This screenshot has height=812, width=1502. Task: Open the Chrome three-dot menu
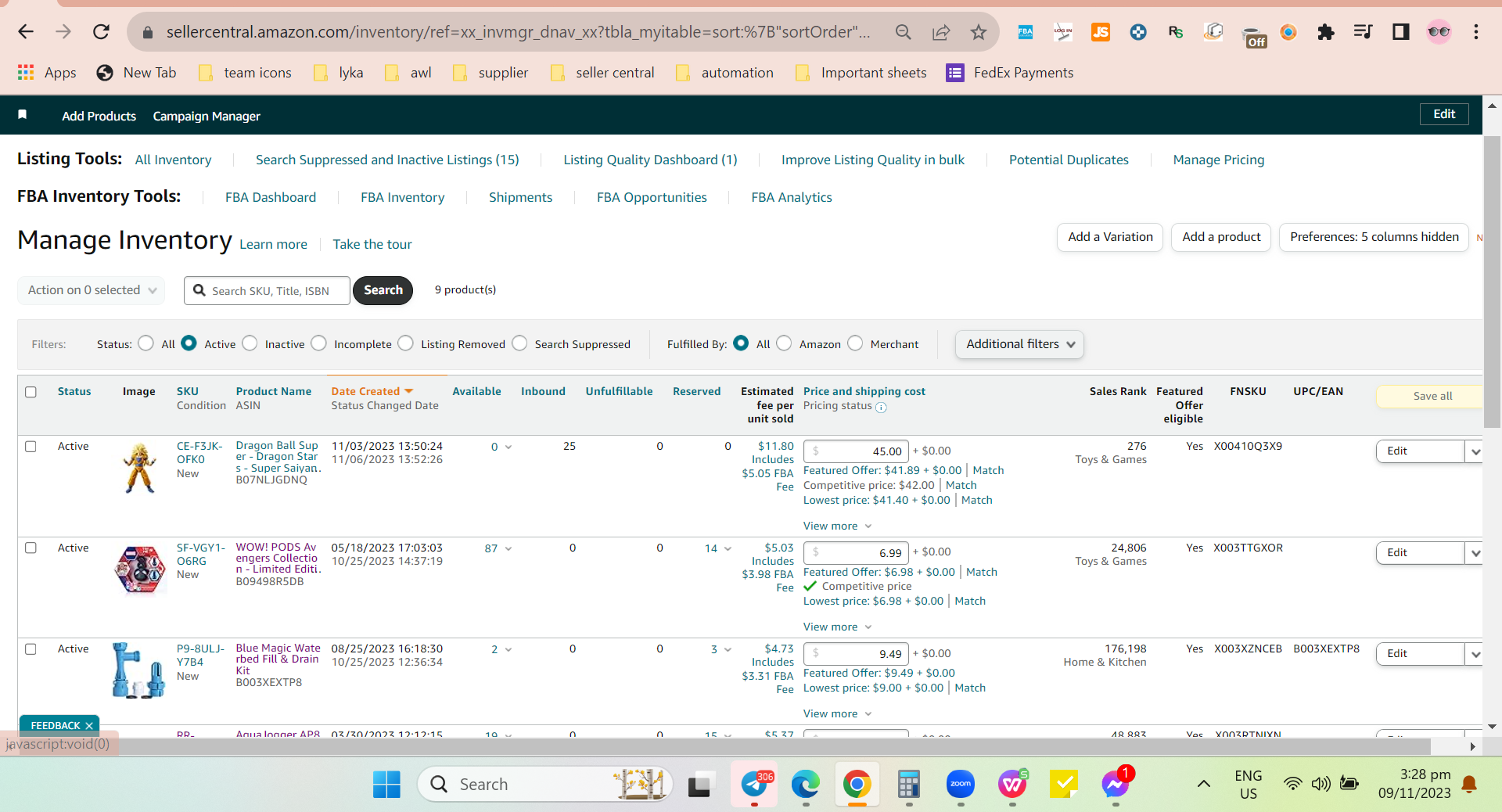1476,32
